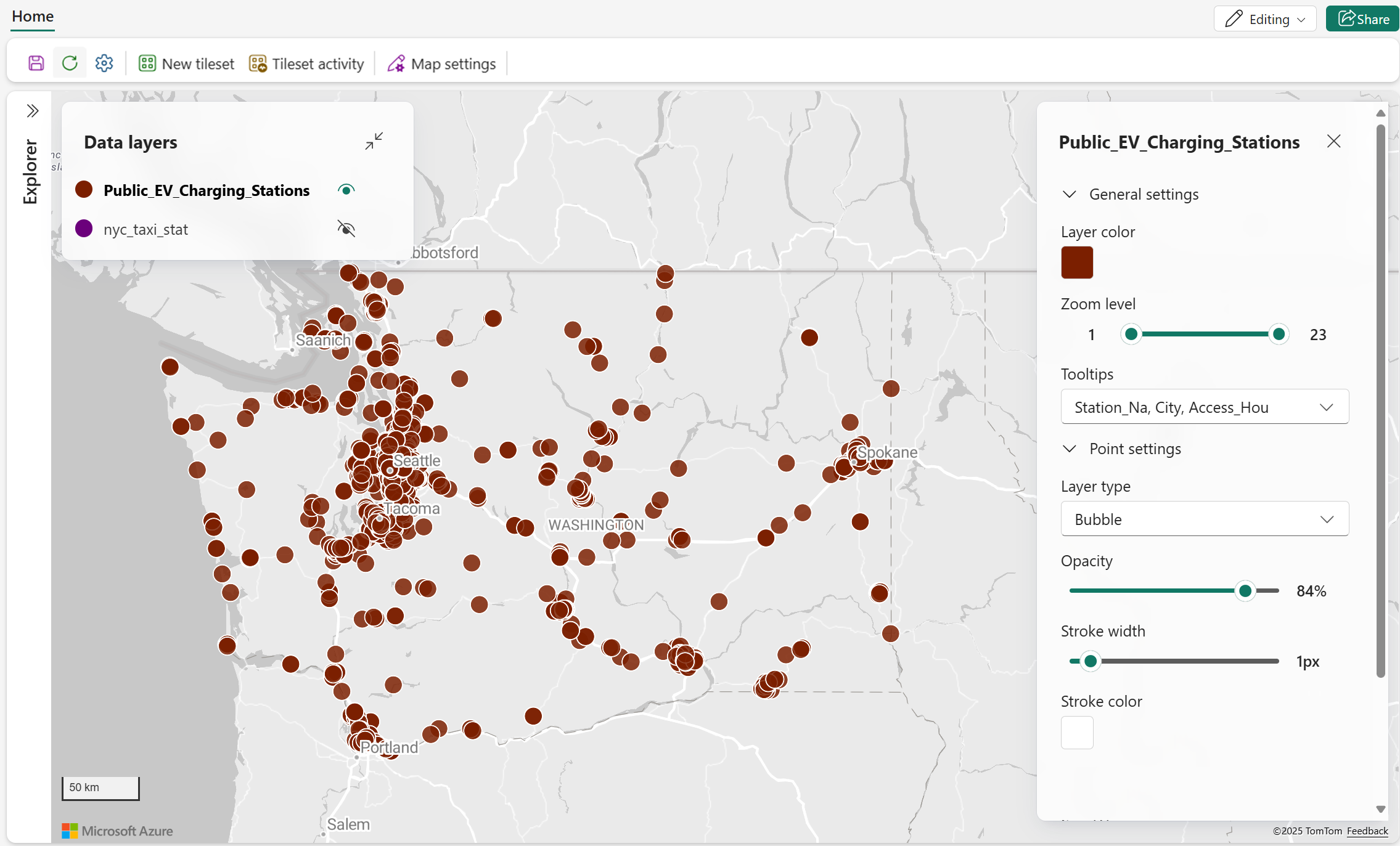
Task: Click the refresh icon in toolbar
Action: (70, 63)
